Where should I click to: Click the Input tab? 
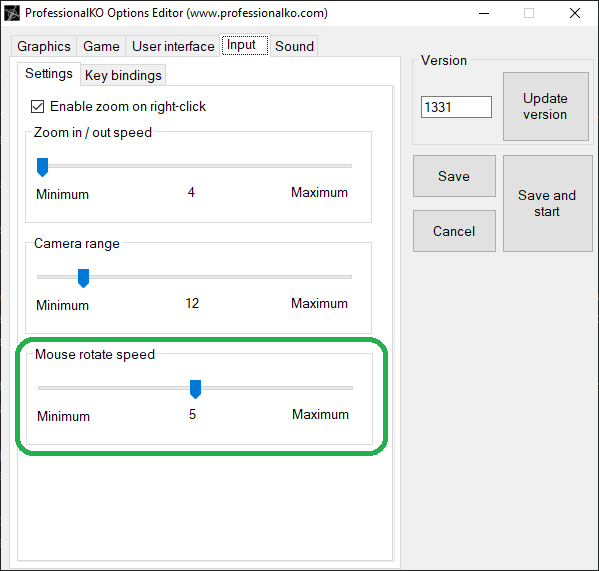tap(245, 45)
